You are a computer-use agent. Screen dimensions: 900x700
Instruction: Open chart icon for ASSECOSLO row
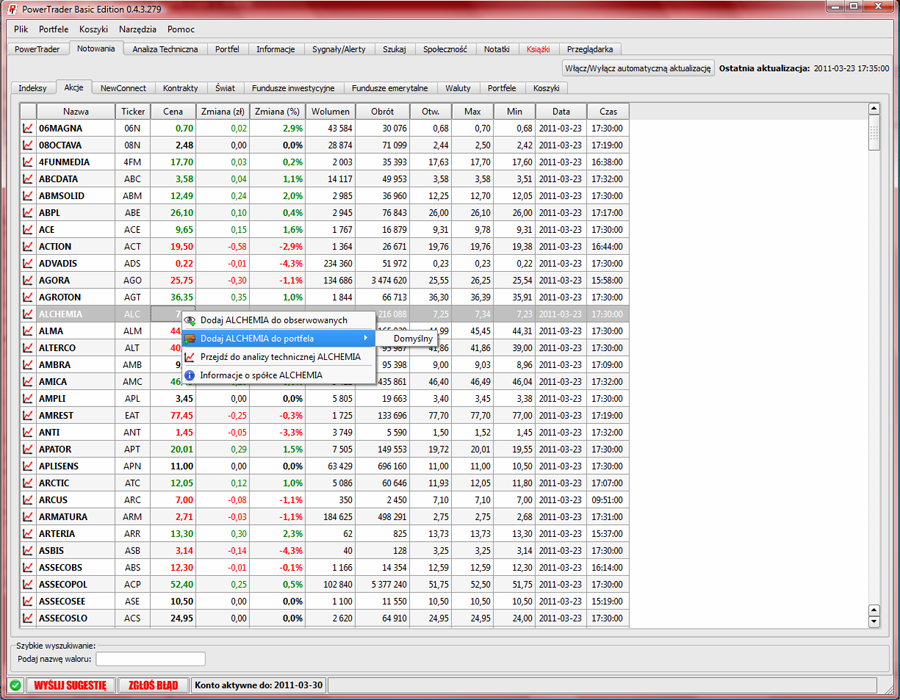point(28,619)
